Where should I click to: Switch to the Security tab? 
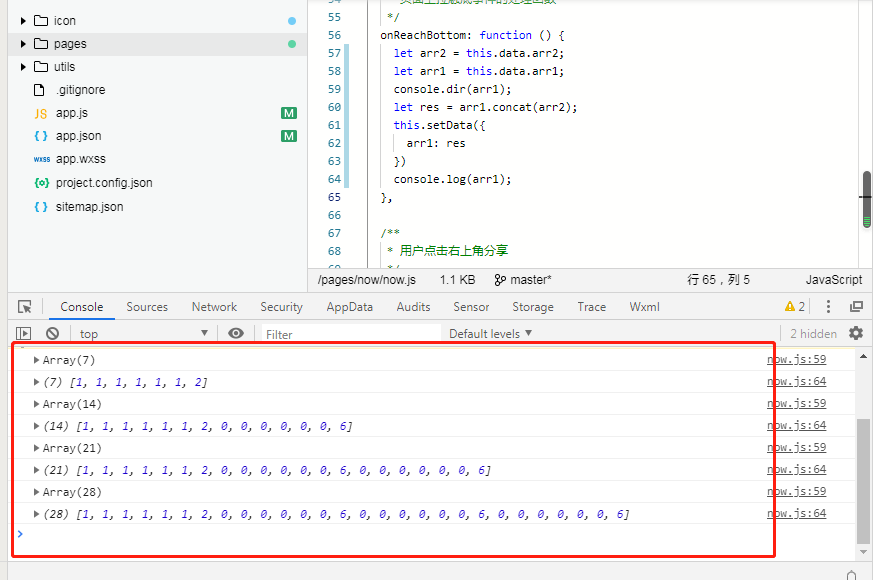(x=281, y=307)
